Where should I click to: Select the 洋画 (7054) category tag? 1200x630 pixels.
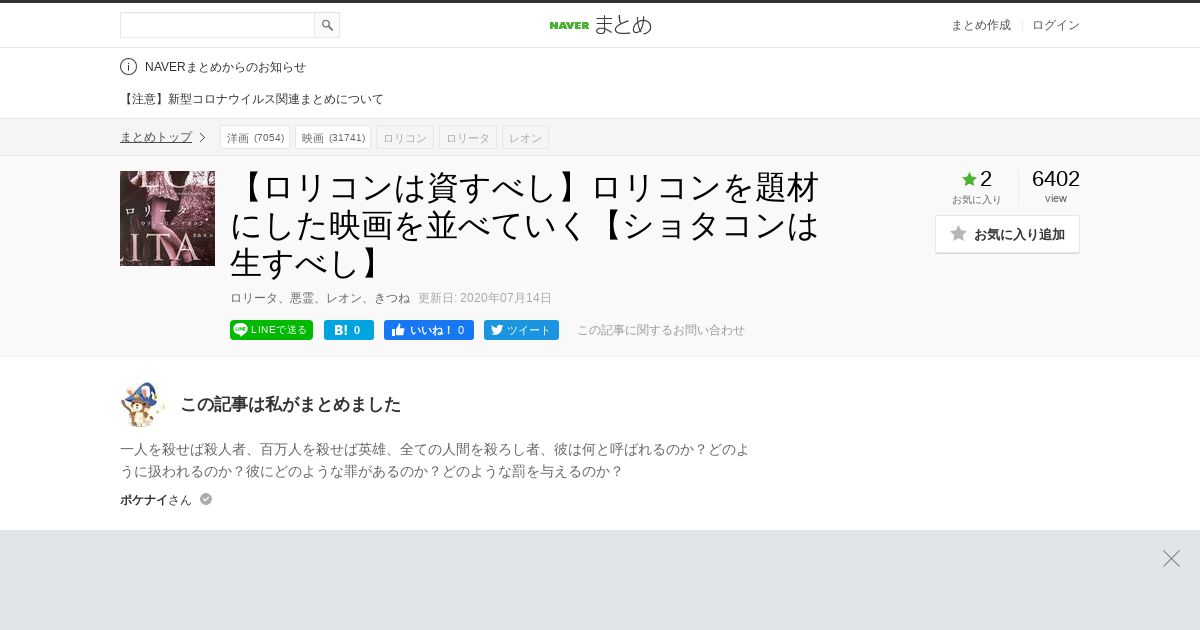255,137
